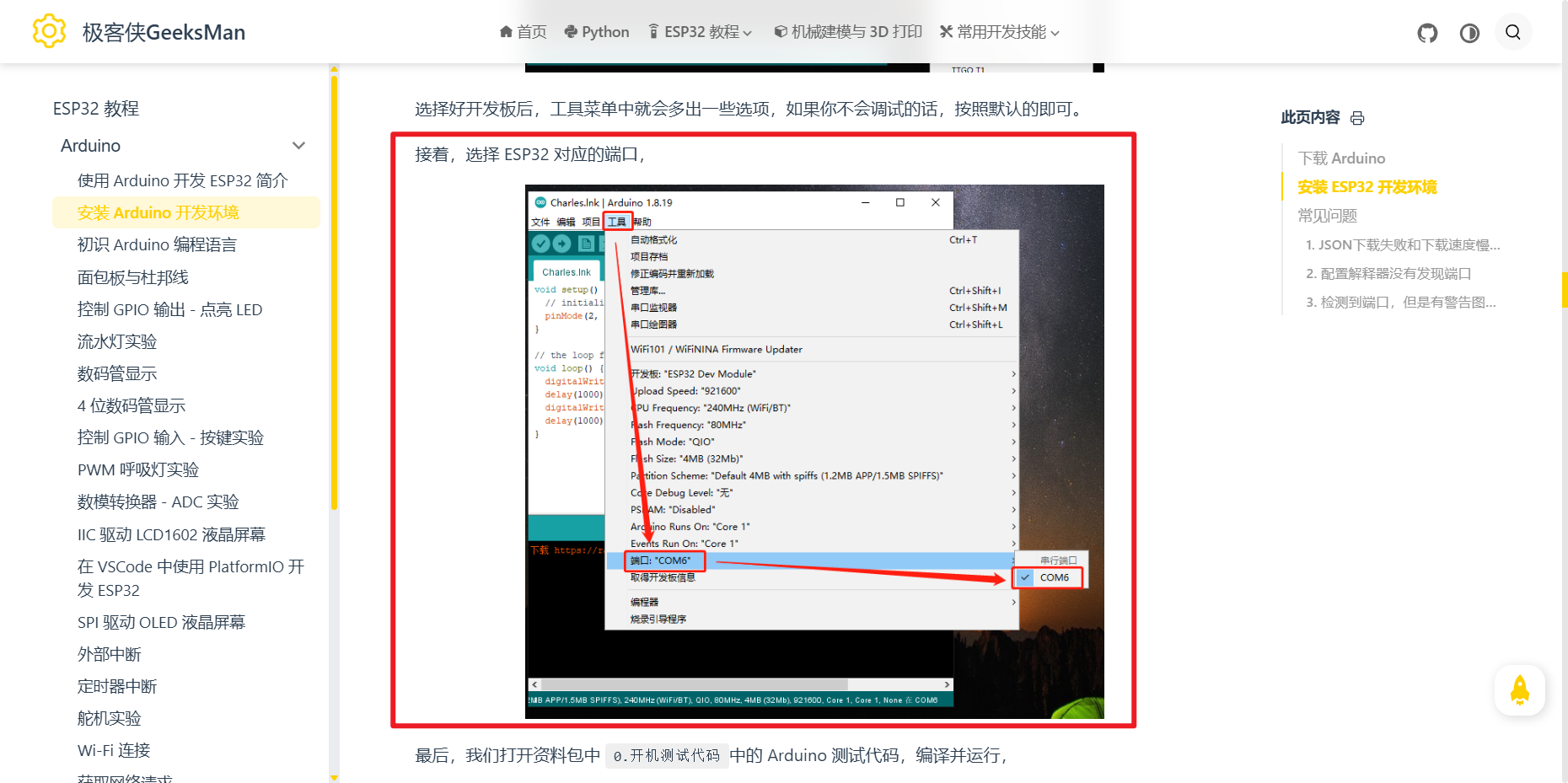The height and width of the screenshot is (783, 1568).
Task: Print this page via printer icon
Action: (x=1357, y=118)
